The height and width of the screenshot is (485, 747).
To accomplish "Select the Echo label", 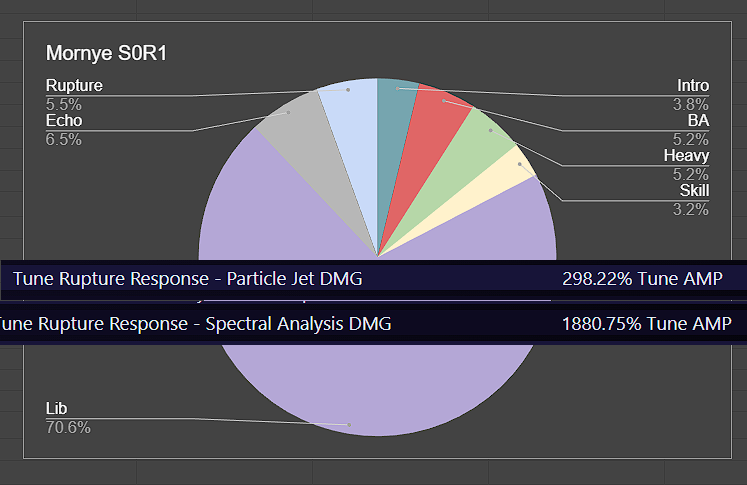I will 64,121.
